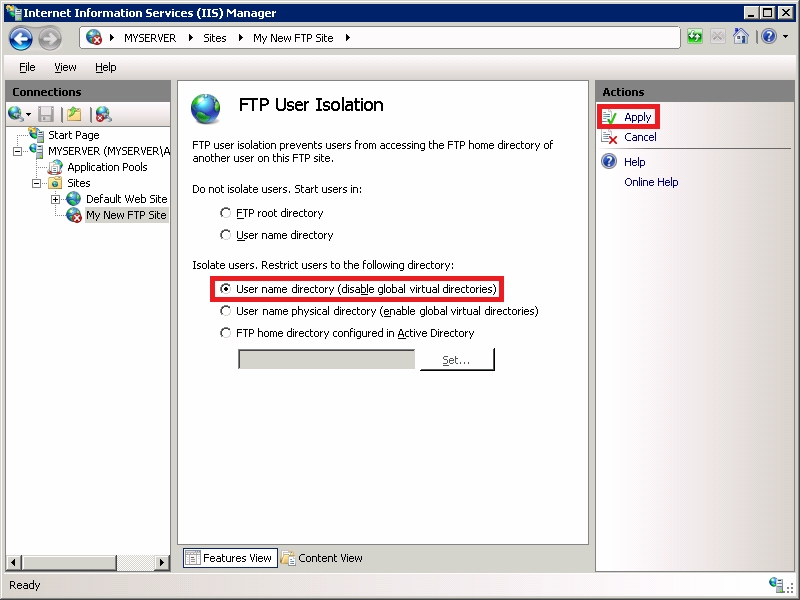Click breadcrumb arrow after My New FTP Site

click(348, 38)
